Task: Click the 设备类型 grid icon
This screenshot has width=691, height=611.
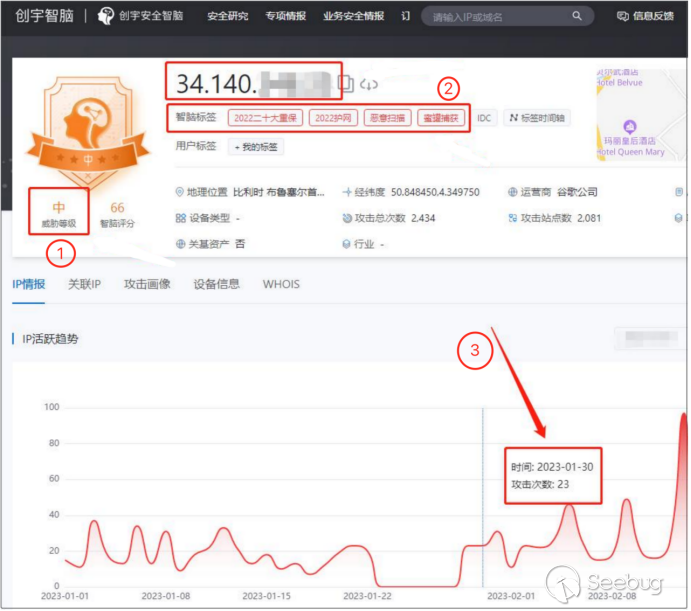Action: click(x=181, y=219)
